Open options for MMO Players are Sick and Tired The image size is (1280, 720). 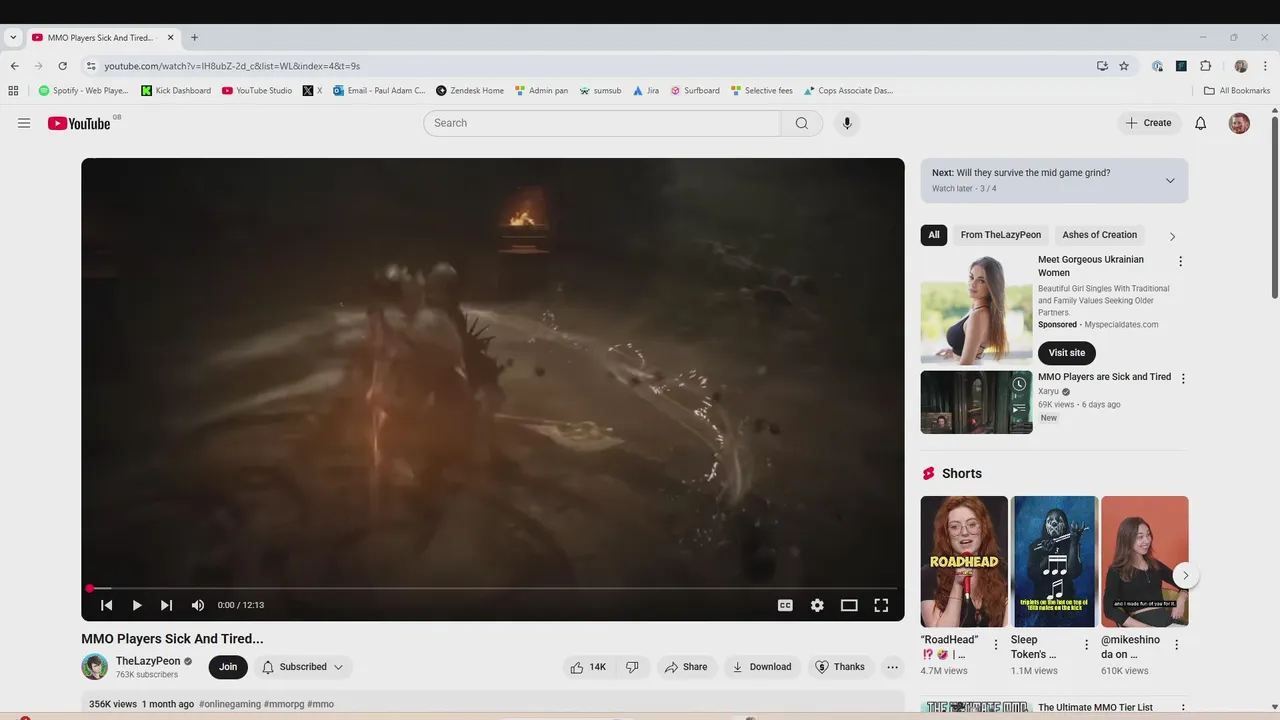1183,379
